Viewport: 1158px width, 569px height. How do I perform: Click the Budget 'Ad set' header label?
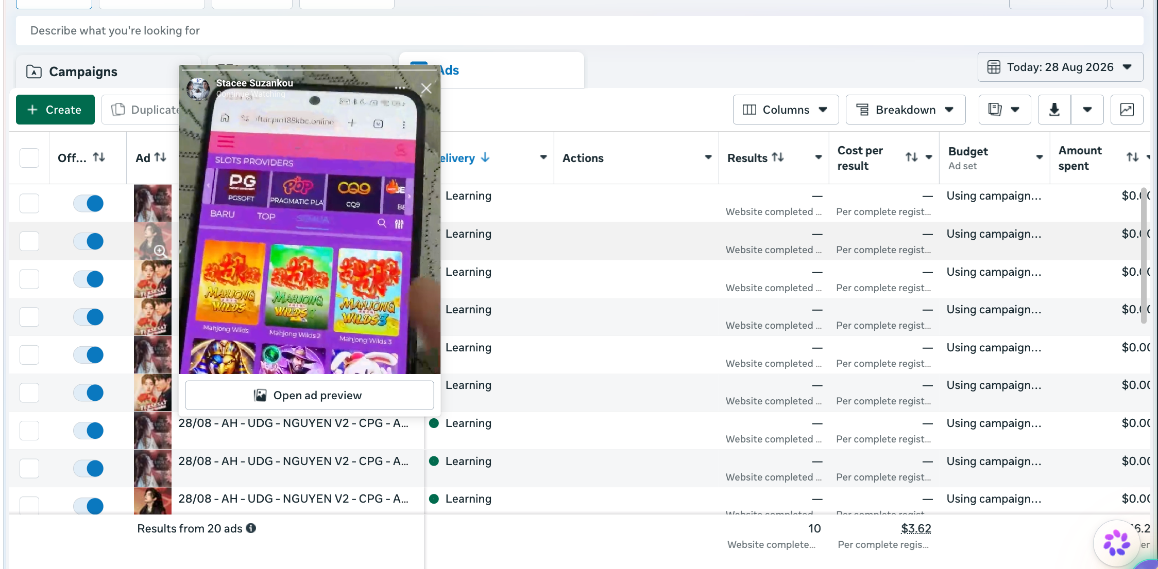click(x=963, y=166)
